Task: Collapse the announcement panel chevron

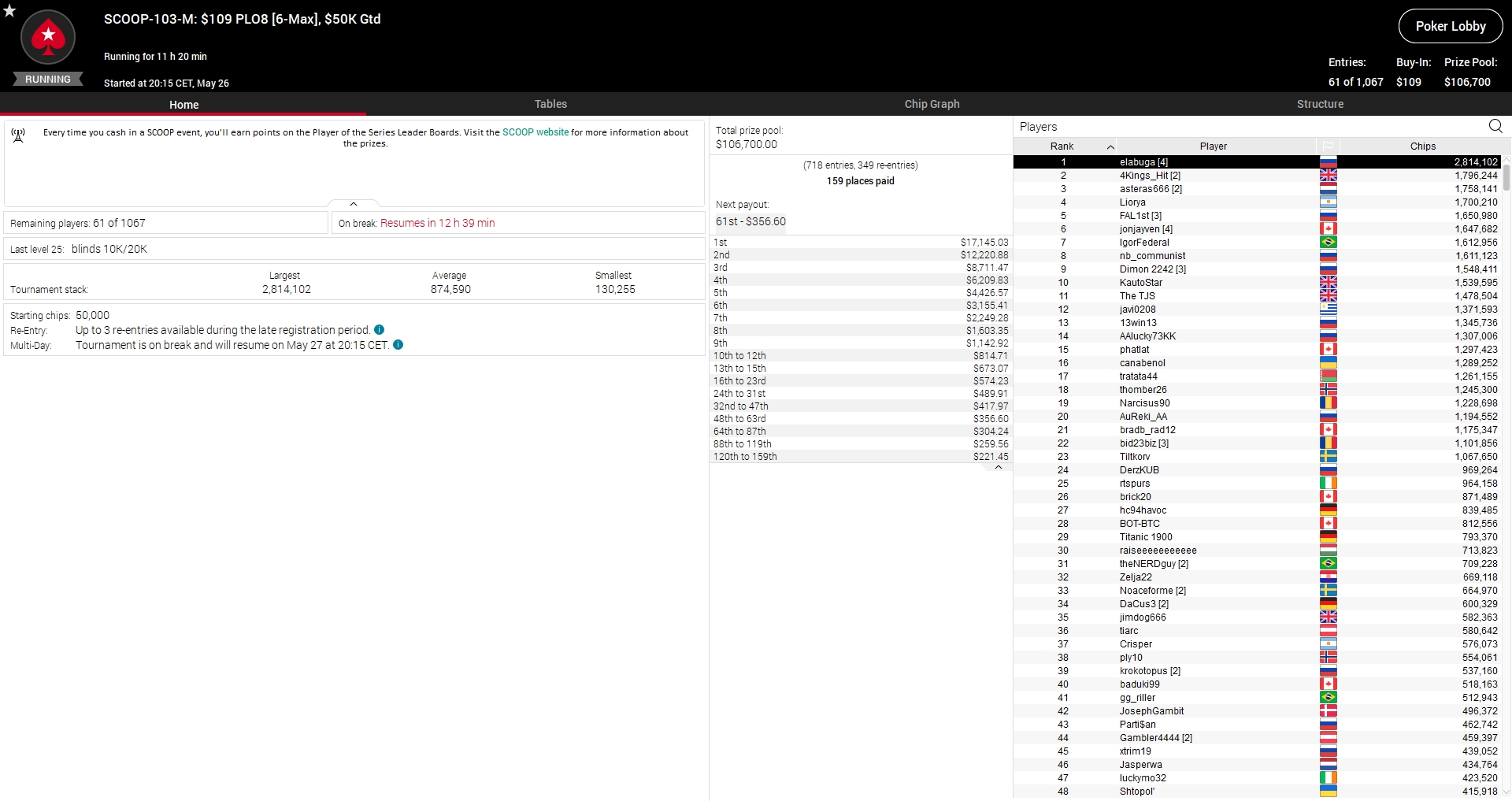Action: click(354, 204)
